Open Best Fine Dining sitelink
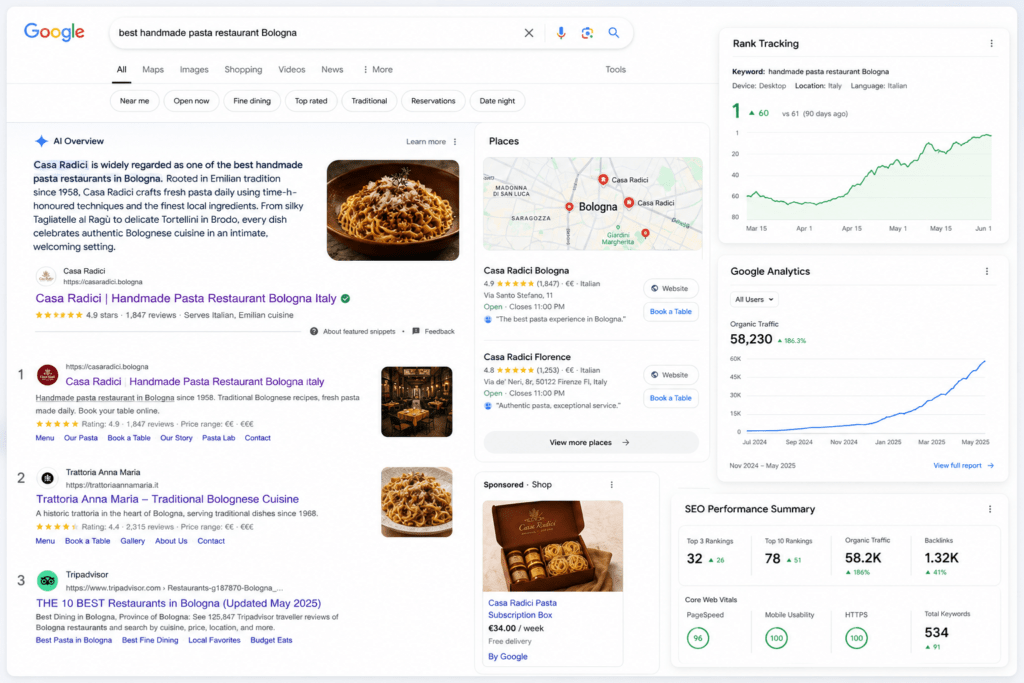Viewport: 1024px width, 683px height. coord(150,641)
